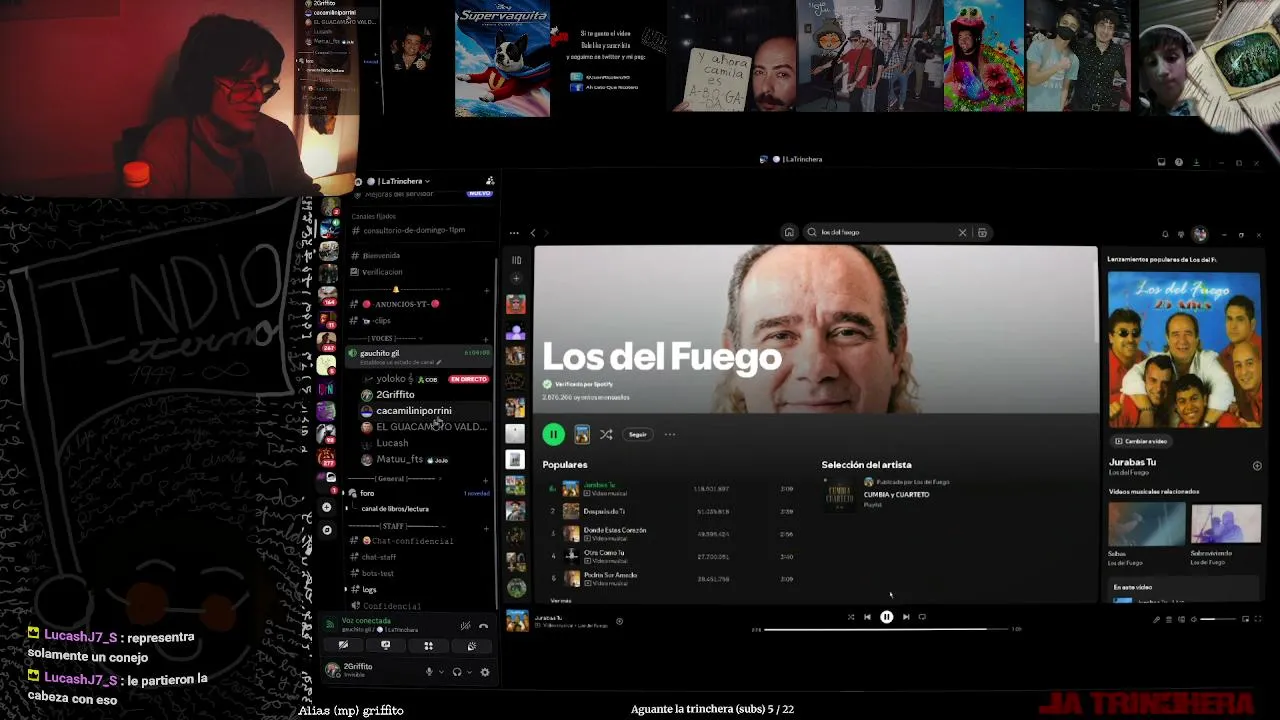Viewport: 1280px width, 720px height.
Task: Play the track Después de Ti
Action: [604, 511]
